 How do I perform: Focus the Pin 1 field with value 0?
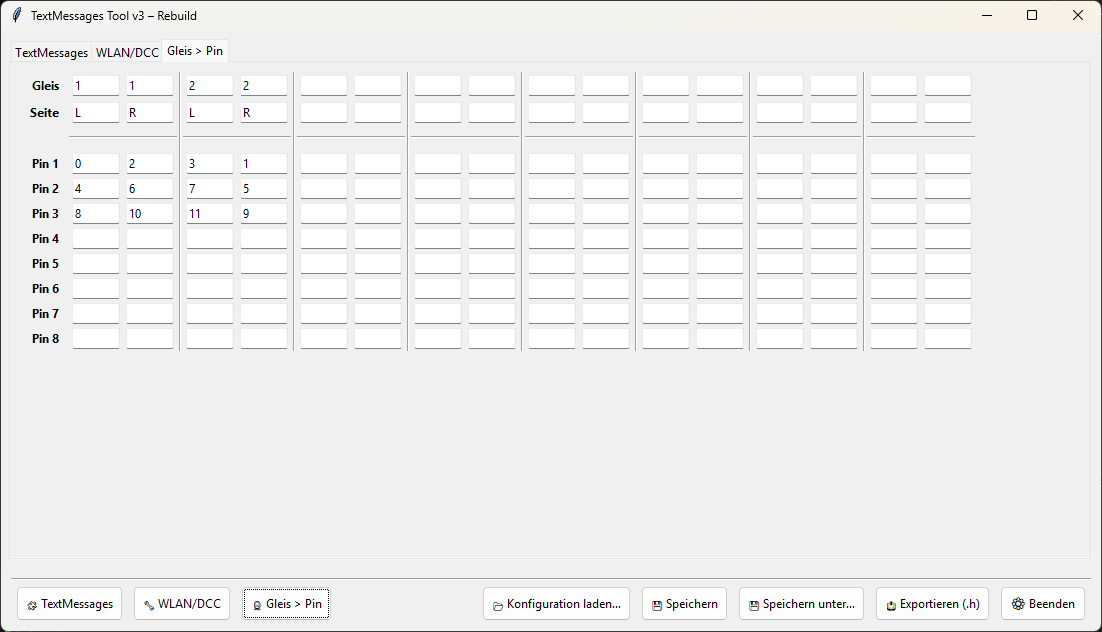point(95,163)
